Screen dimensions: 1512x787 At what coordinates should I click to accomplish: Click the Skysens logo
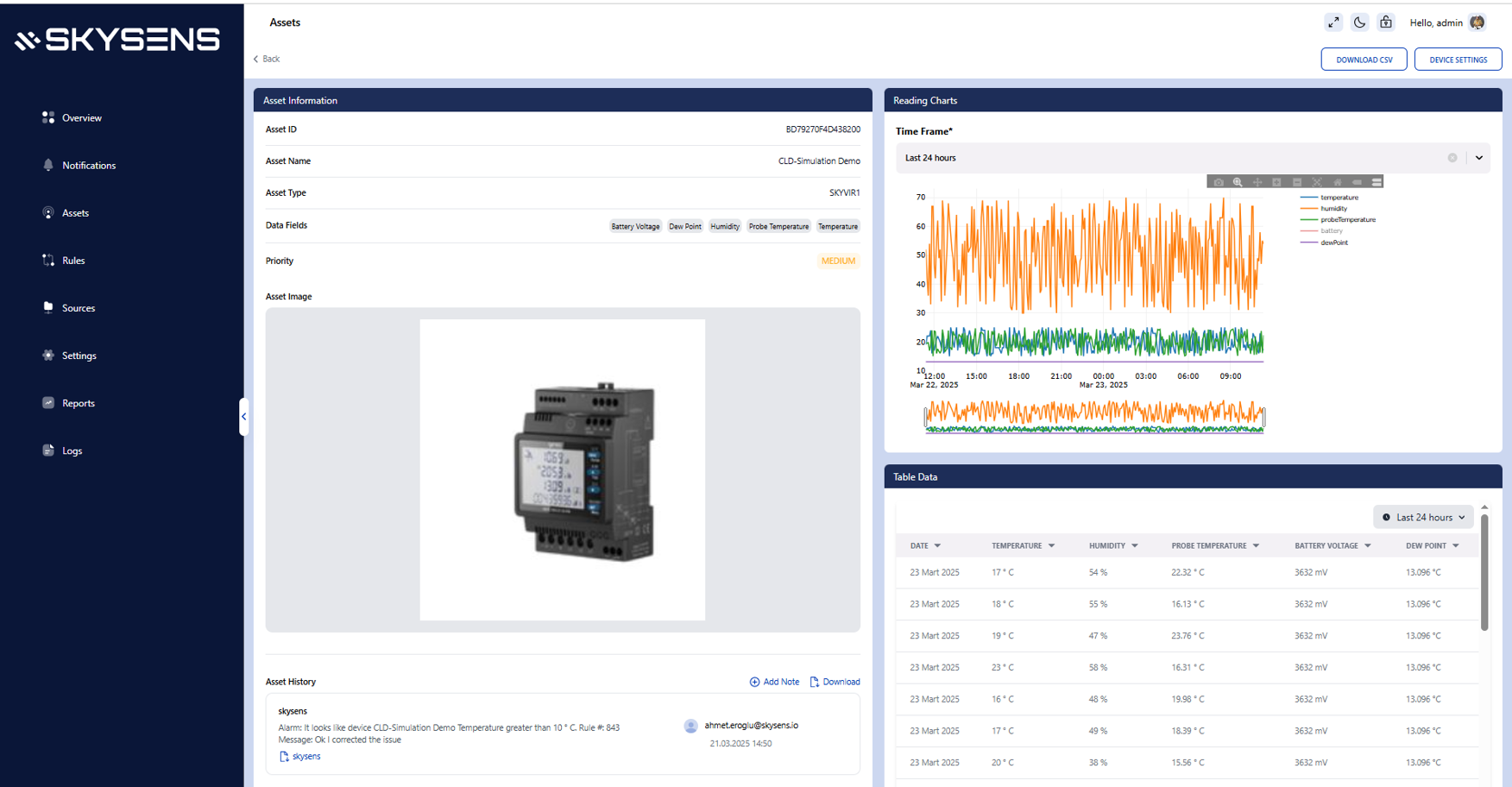click(x=117, y=40)
